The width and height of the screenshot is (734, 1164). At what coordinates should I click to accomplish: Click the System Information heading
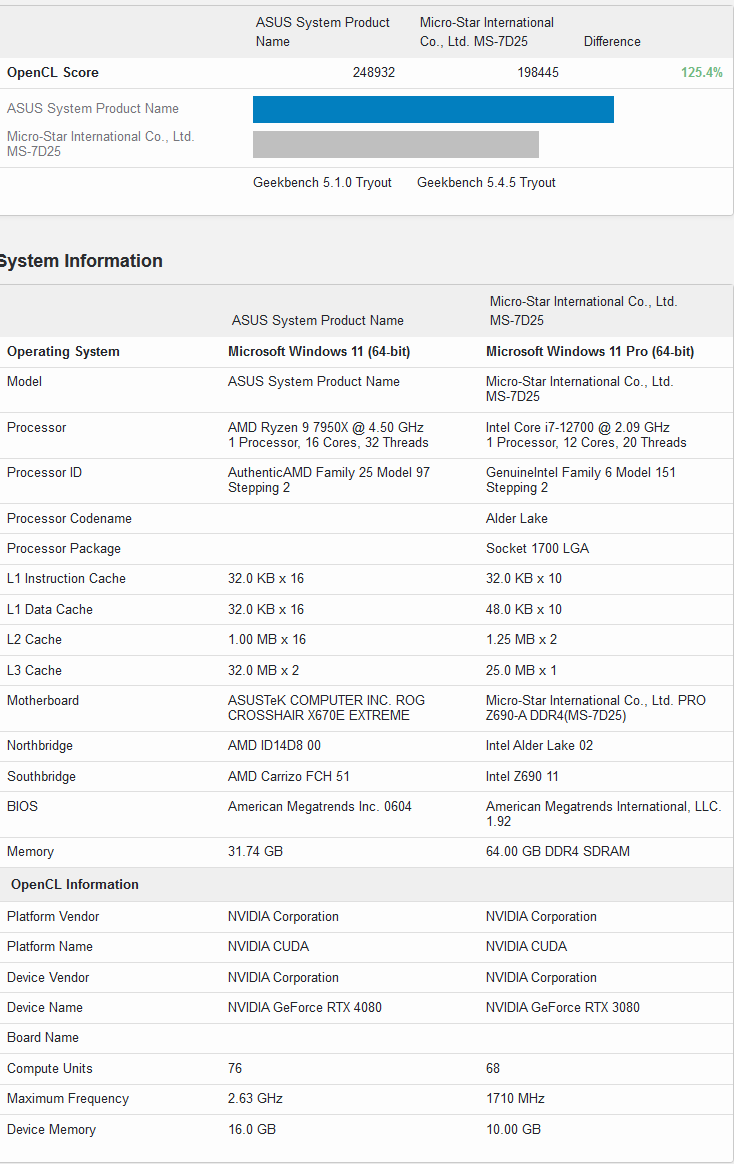(x=80, y=261)
